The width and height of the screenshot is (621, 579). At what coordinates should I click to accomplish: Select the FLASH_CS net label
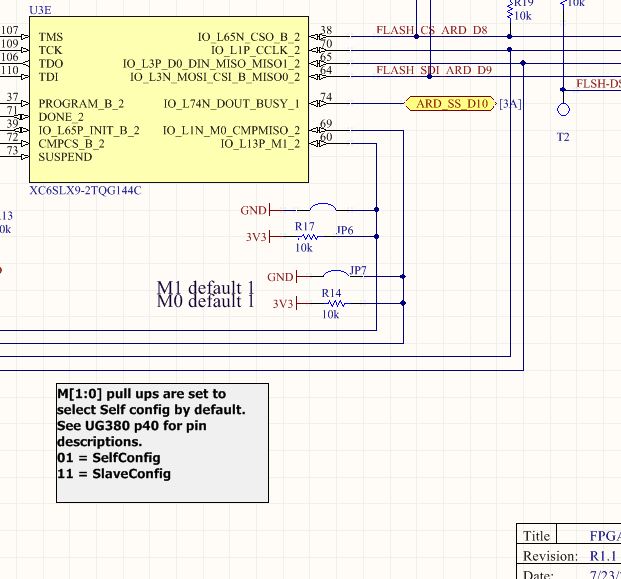point(405,30)
